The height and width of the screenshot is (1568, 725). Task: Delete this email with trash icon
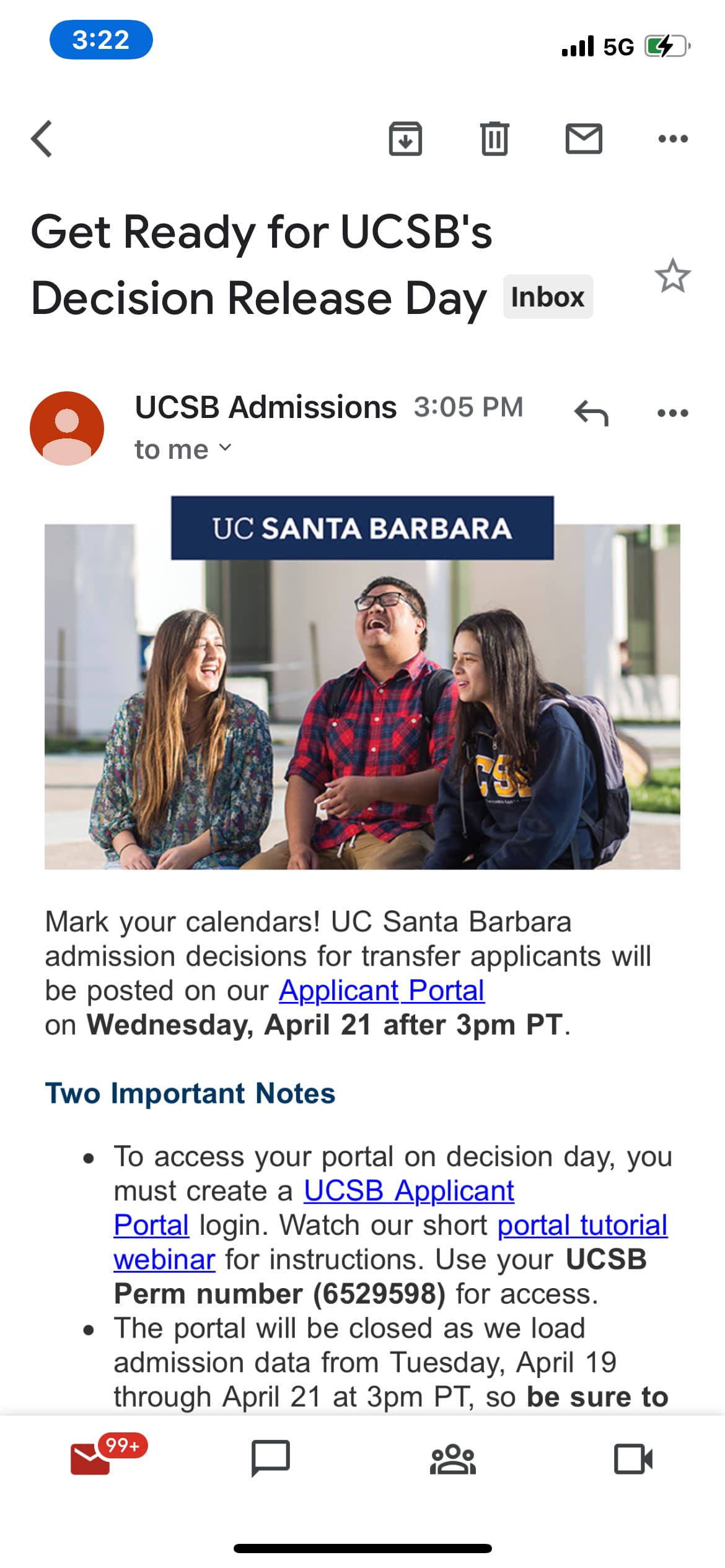494,139
